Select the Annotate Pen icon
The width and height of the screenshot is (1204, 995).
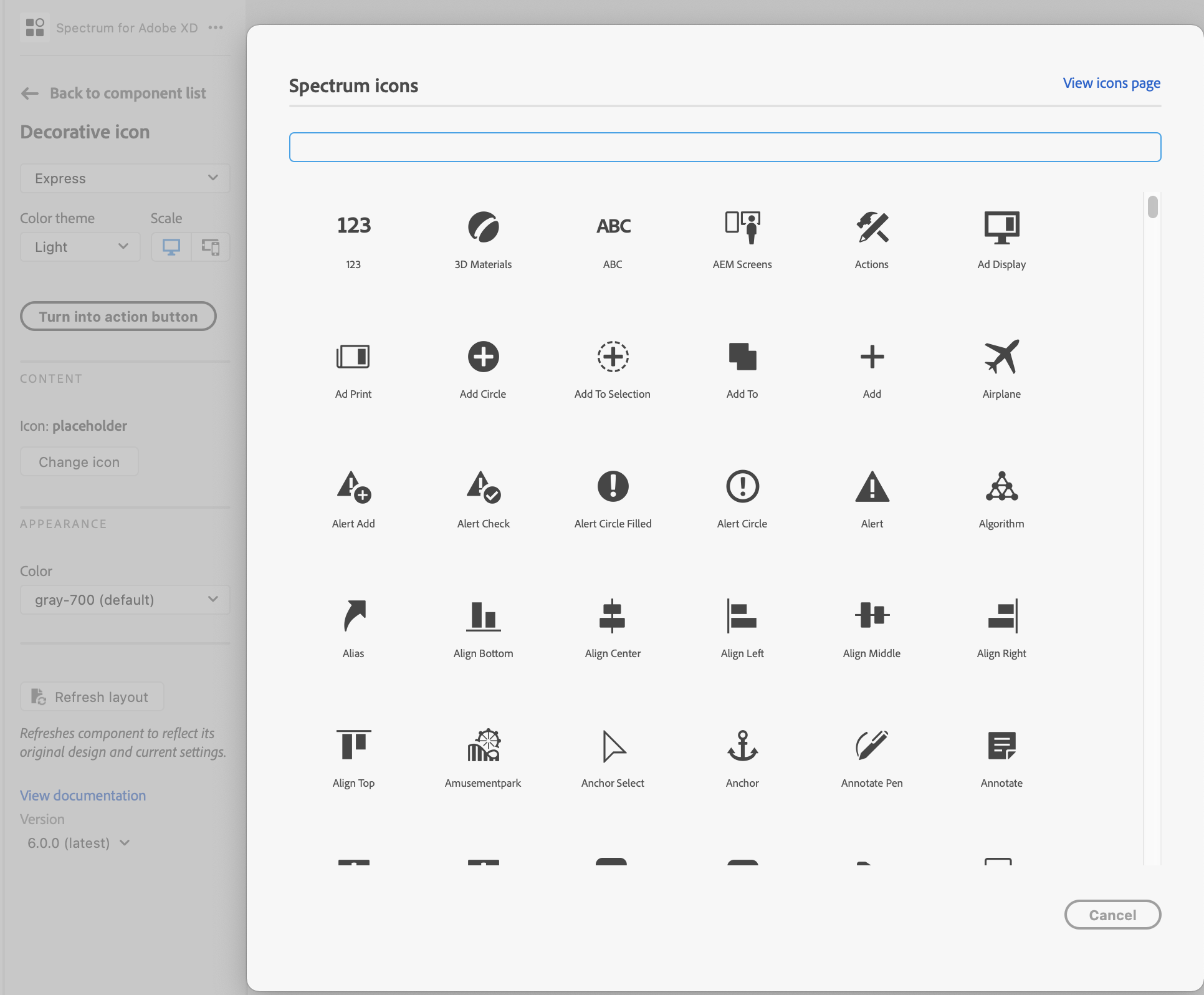tap(871, 754)
